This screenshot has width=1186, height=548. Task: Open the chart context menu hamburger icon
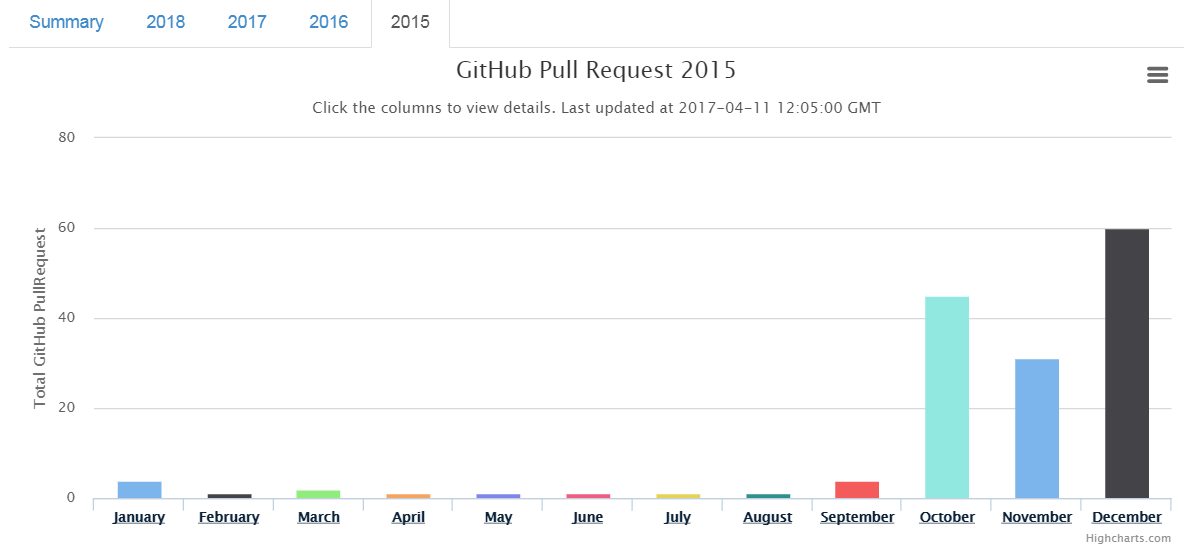click(x=1157, y=75)
